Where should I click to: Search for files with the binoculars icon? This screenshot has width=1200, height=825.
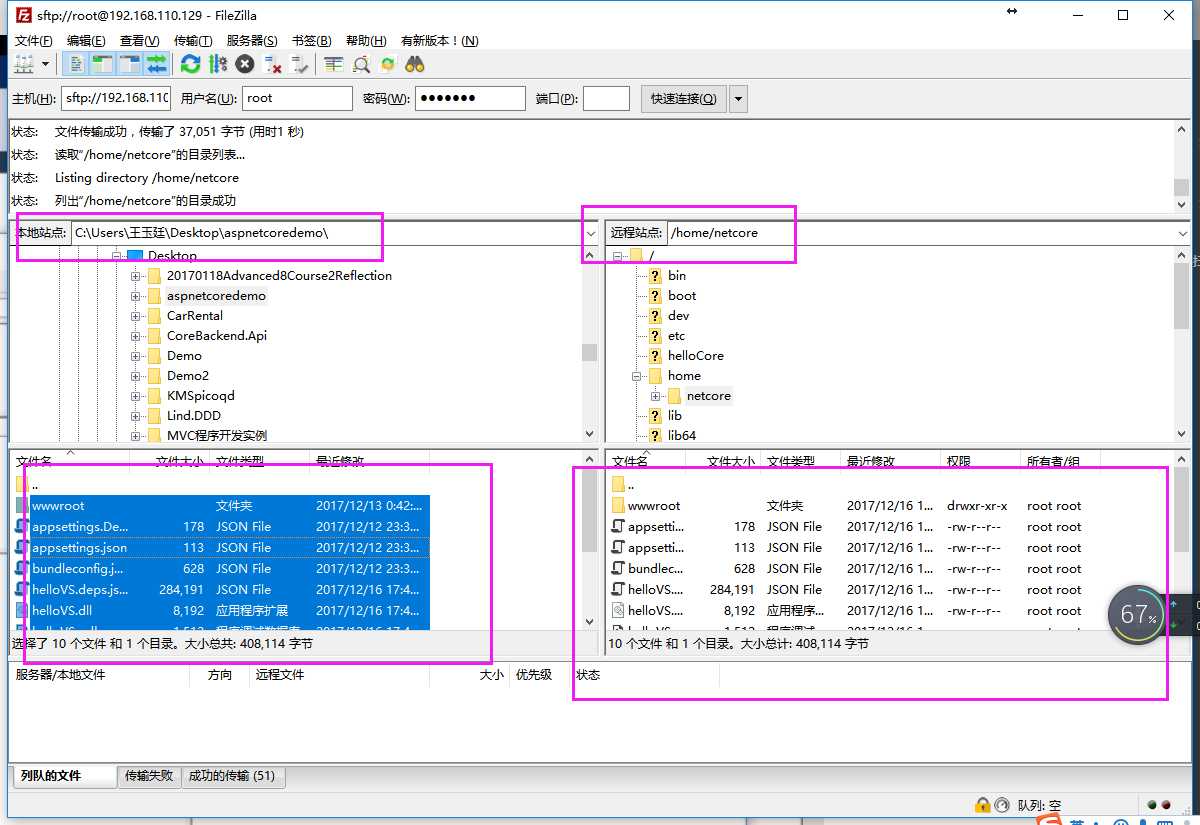[x=415, y=64]
